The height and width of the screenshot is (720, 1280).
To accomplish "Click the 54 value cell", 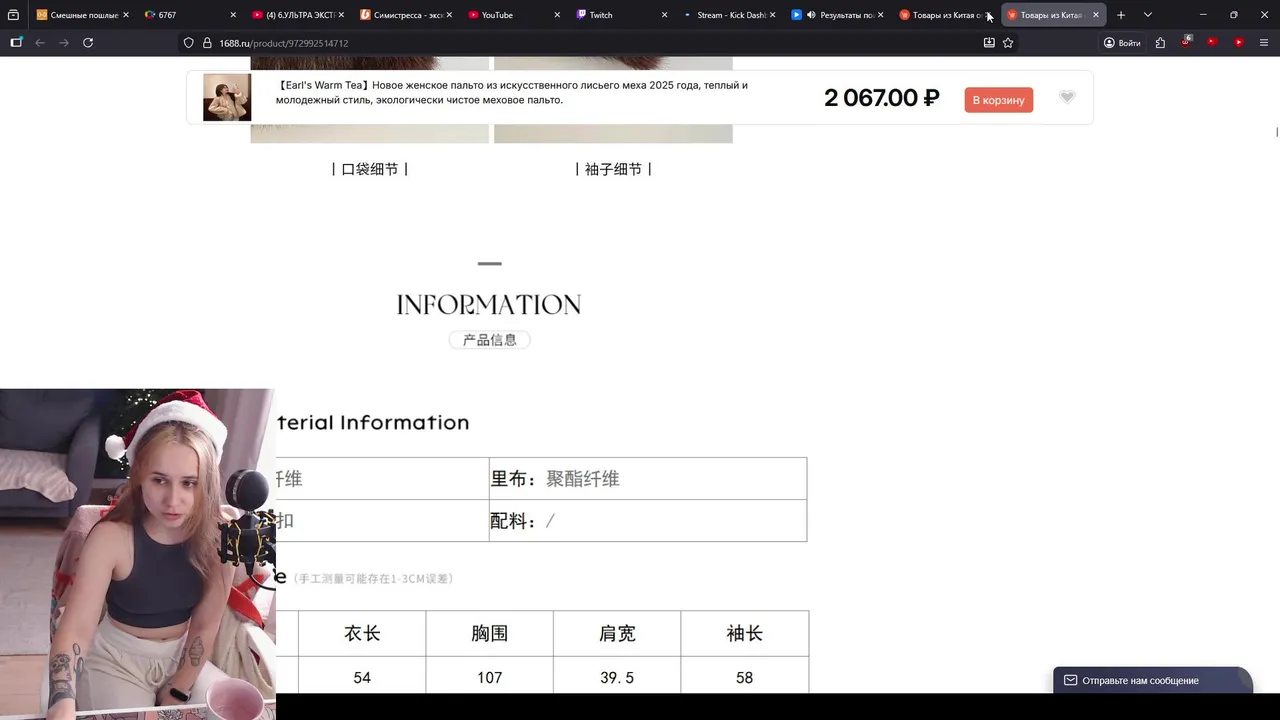I will (x=362, y=676).
